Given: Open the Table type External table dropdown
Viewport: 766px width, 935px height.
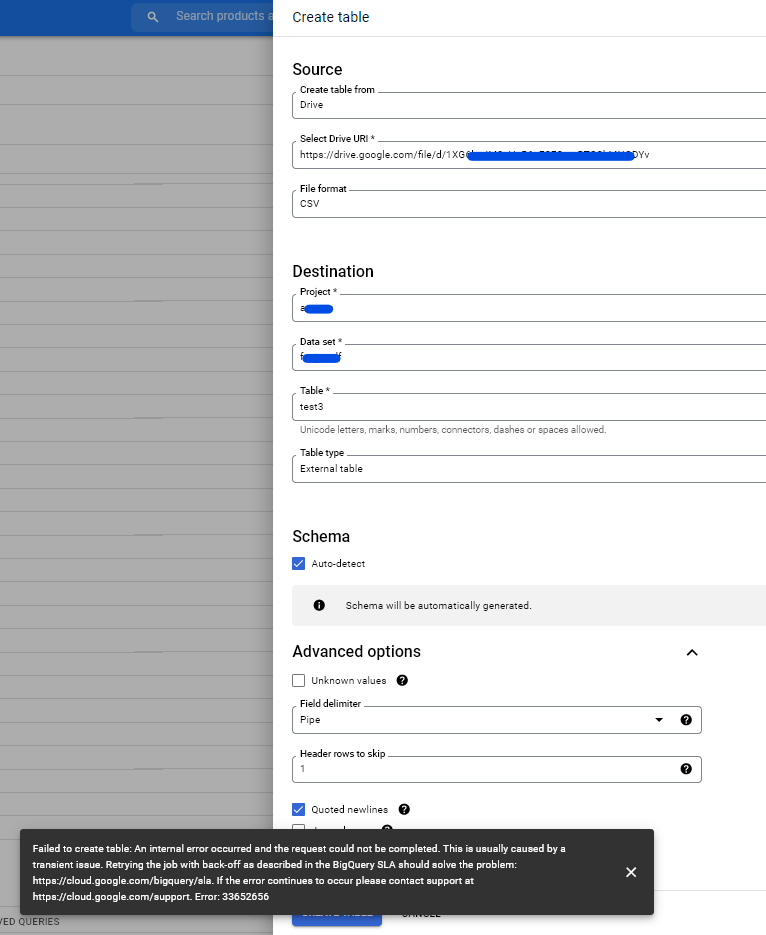Looking at the screenshot, I should click(x=529, y=469).
